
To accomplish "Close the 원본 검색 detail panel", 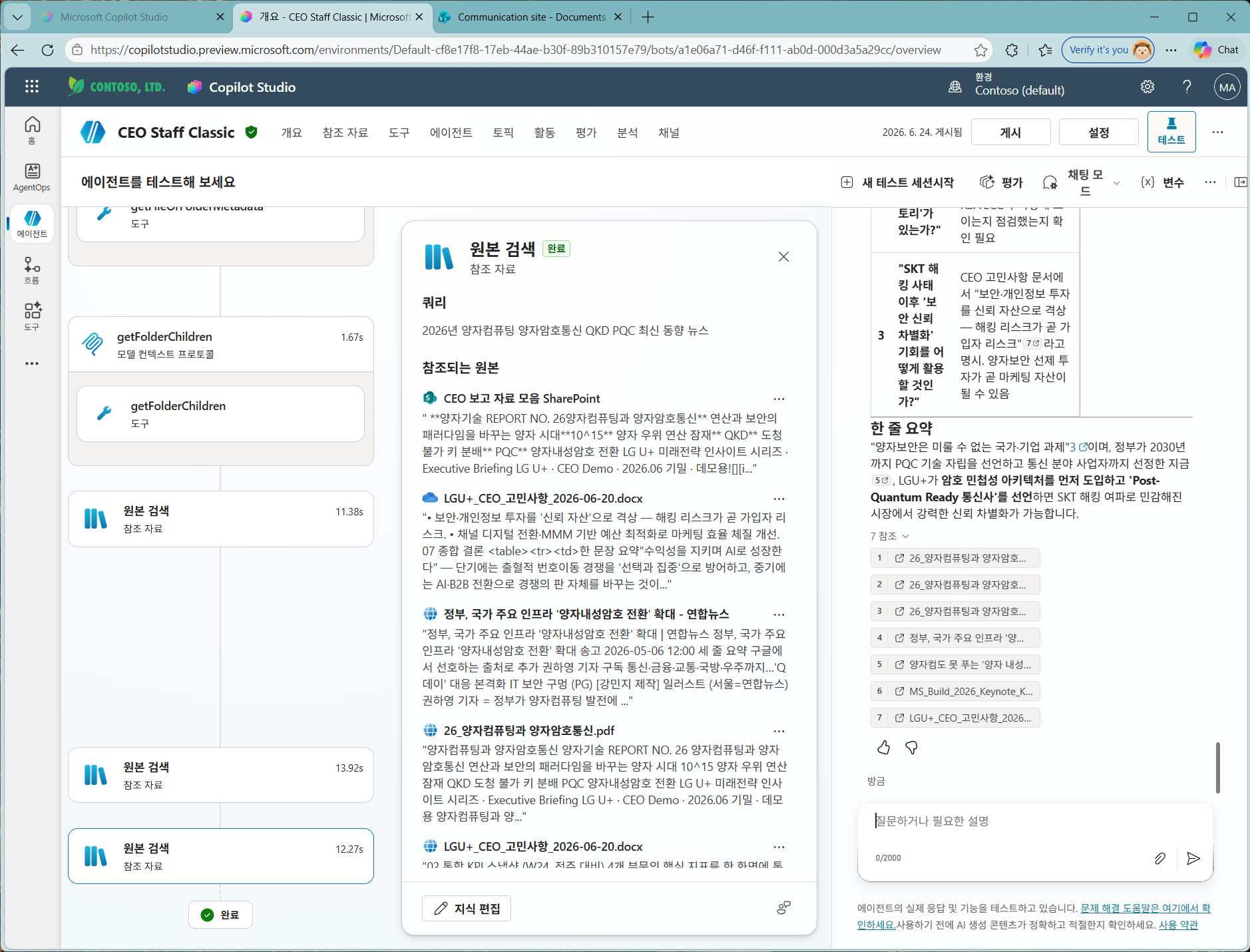I will (783, 257).
